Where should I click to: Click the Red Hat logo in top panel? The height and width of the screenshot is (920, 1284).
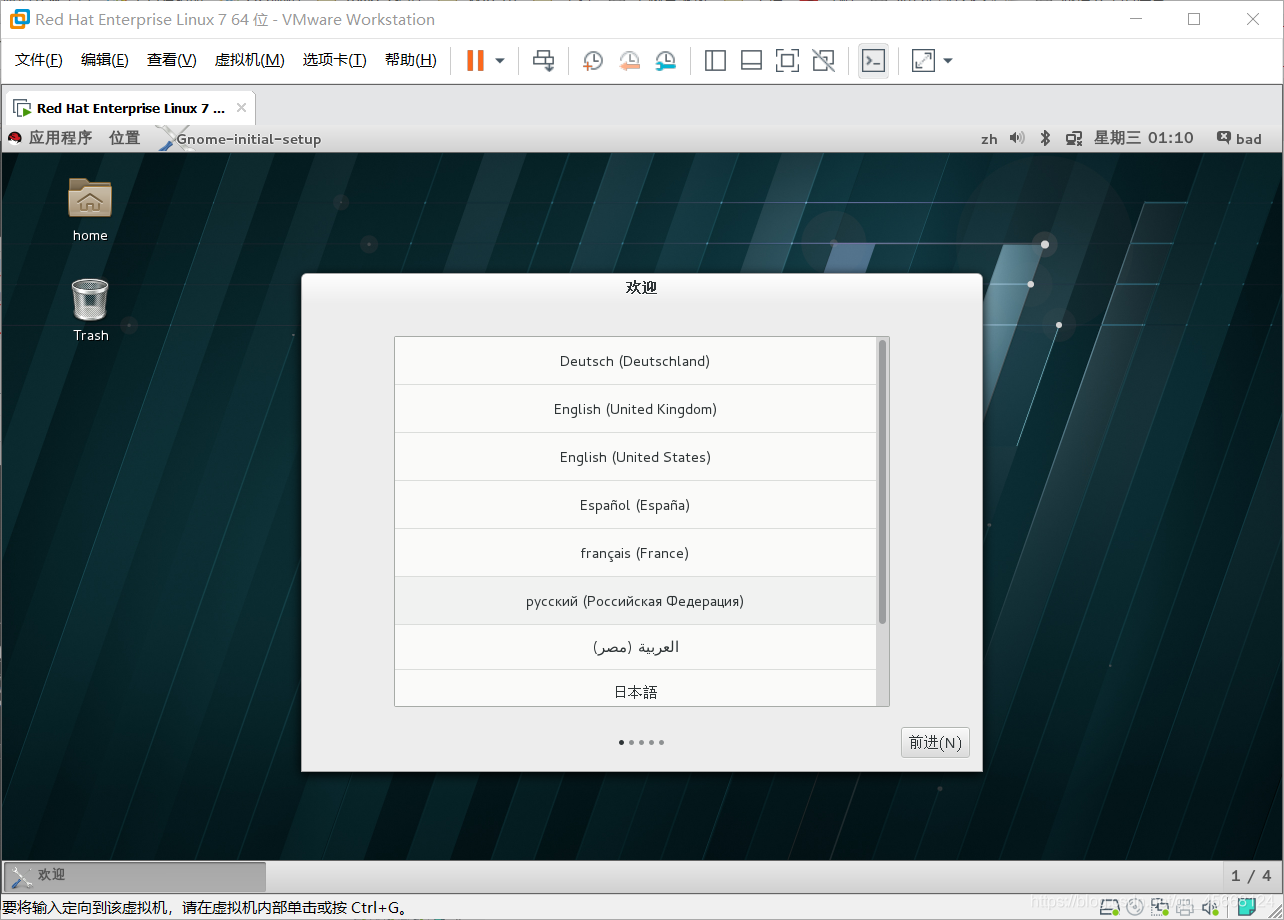point(15,138)
